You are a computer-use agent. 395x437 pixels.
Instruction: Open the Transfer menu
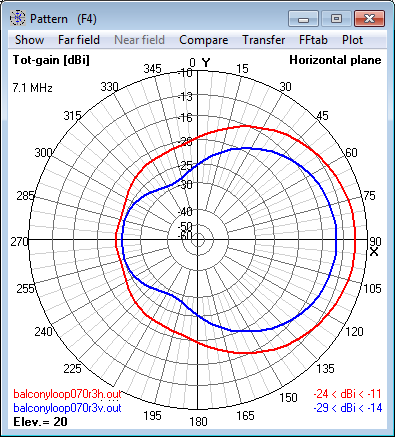[x=263, y=40]
